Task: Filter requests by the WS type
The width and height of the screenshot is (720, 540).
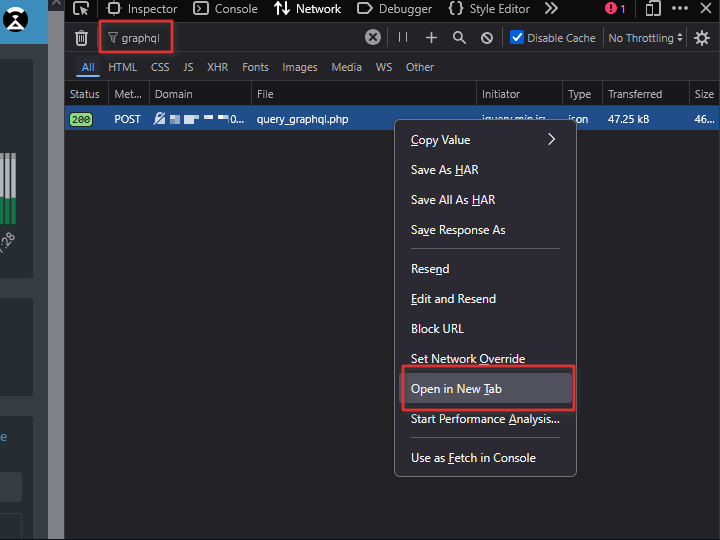Action: pyautogui.click(x=384, y=67)
